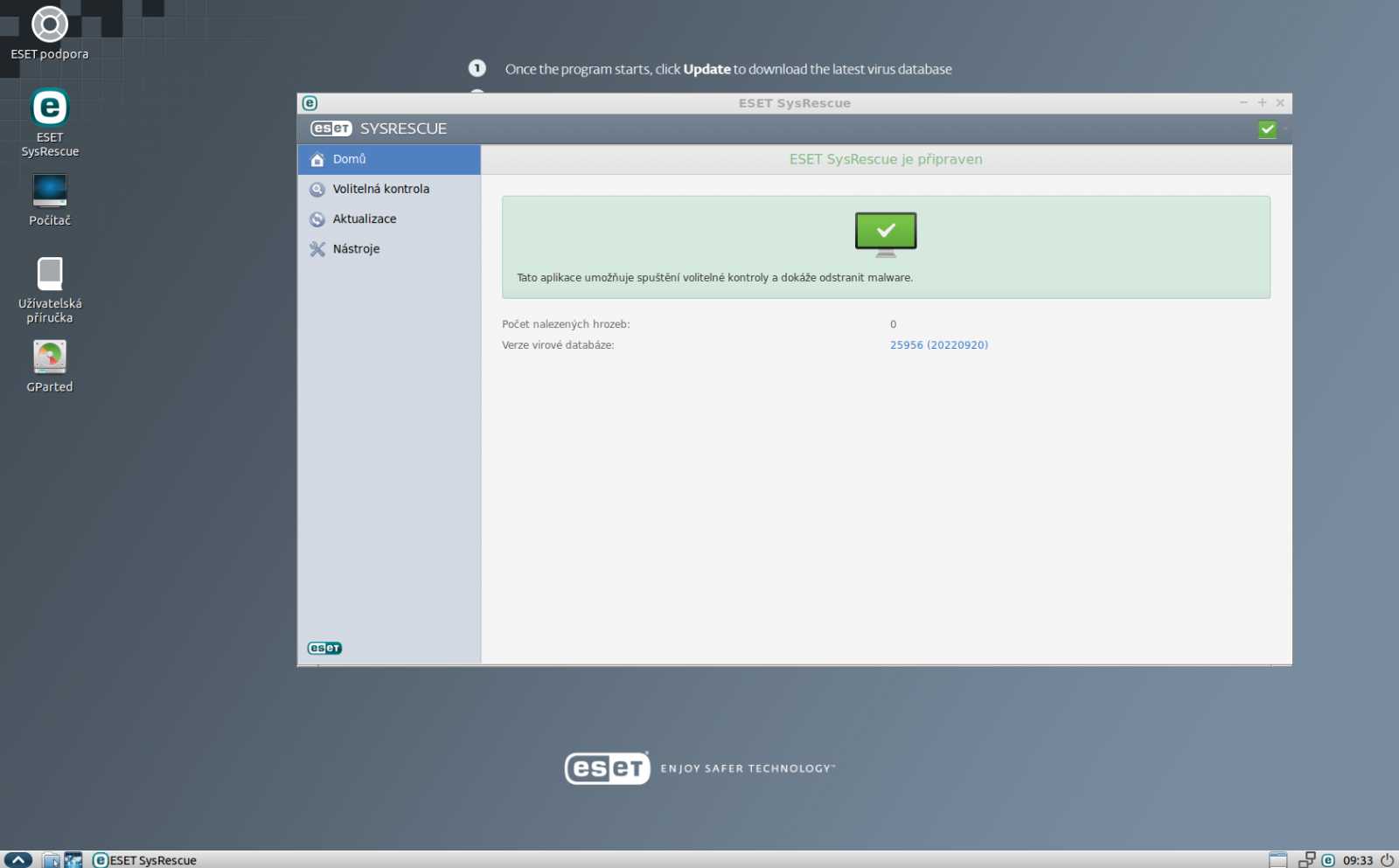Image resolution: width=1399 pixels, height=868 pixels.
Task: Open the Nástroje tools section
Action: point(388,249)
